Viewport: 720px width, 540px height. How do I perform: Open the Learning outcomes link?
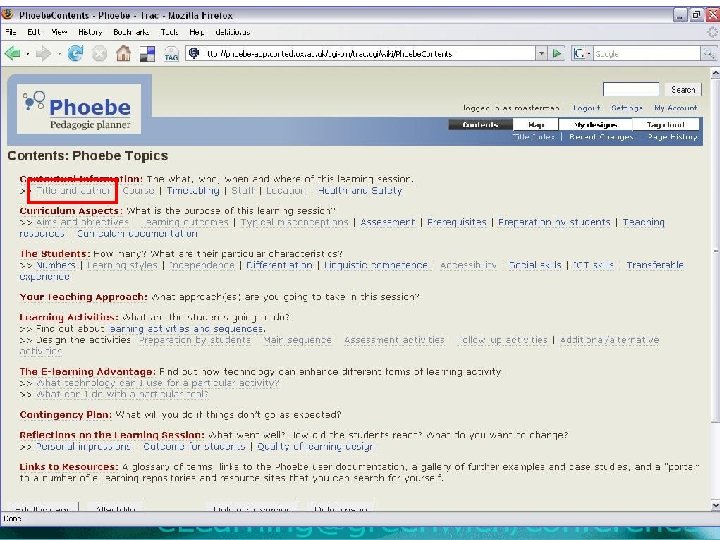pyautogui.click(x=185, y=222)
